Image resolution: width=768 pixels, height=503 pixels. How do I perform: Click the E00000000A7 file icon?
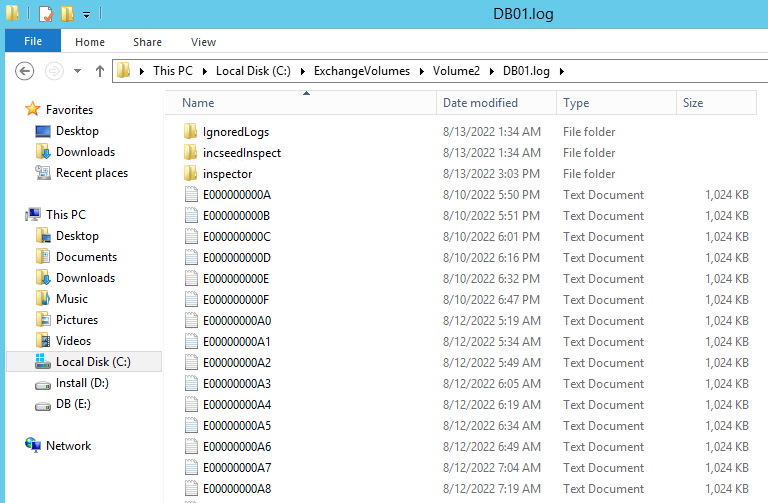(x=191, y=468)
